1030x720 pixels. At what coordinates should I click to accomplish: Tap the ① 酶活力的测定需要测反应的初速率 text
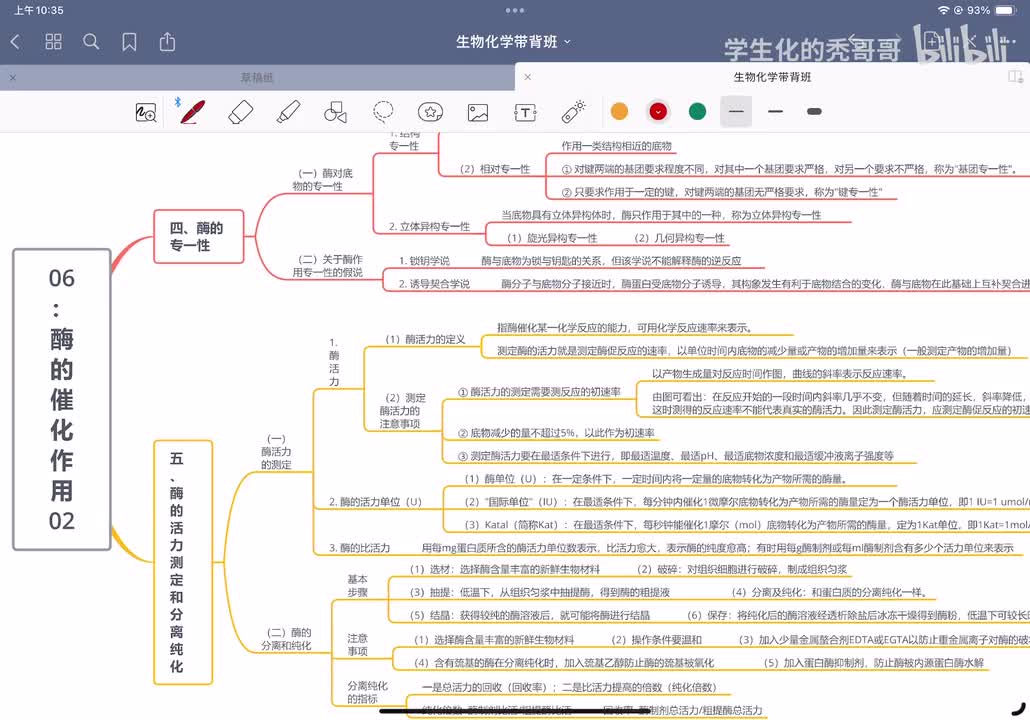539,392
